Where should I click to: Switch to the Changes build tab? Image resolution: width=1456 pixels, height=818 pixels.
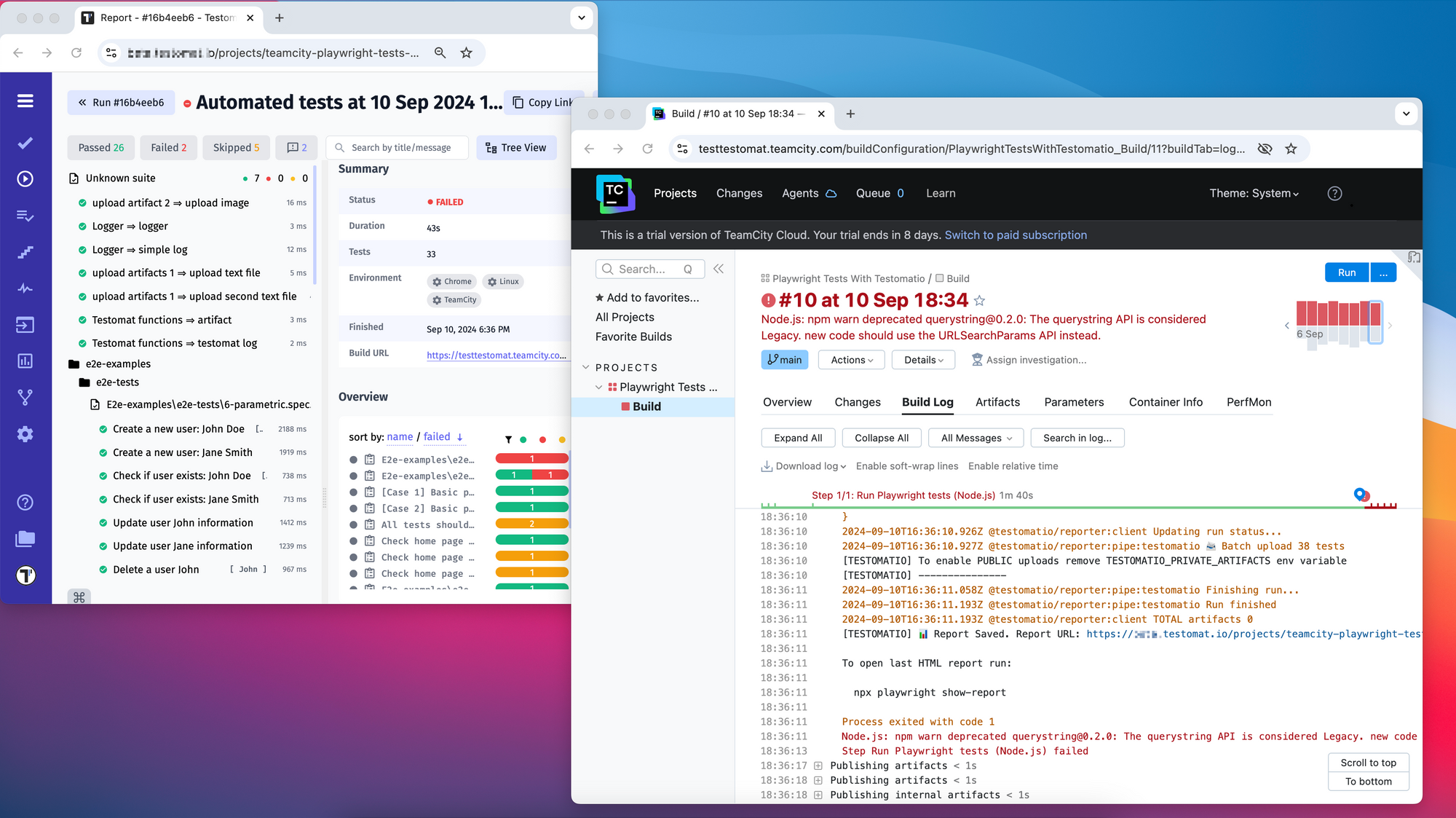coord(857,402)
